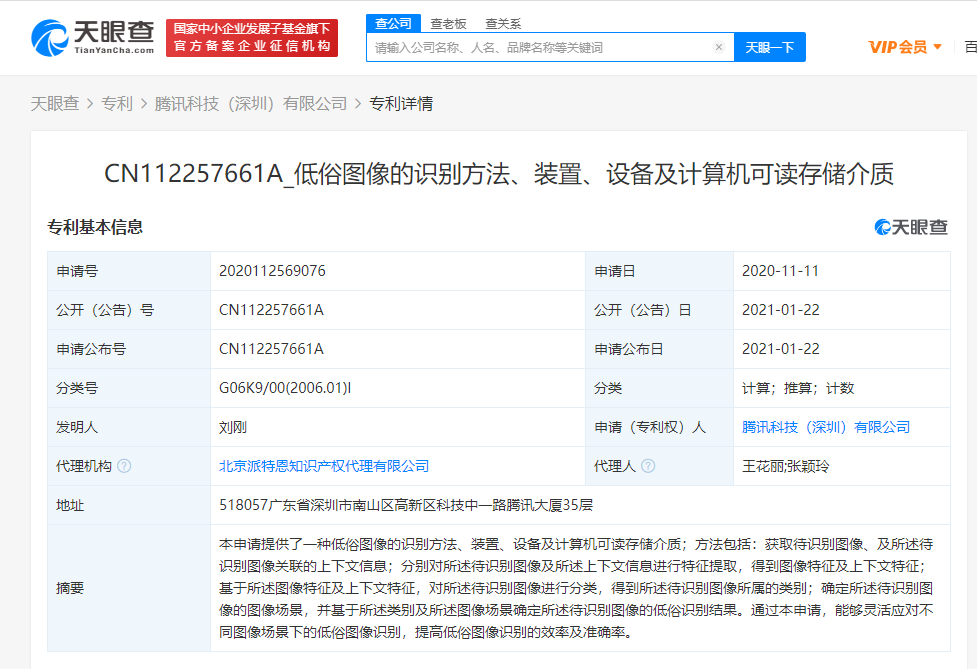Image resolution: width=977 pixels, height=669 pixels.
Task: Click the 官方备案企业征信机构 badge text
Action: (252, 45)
